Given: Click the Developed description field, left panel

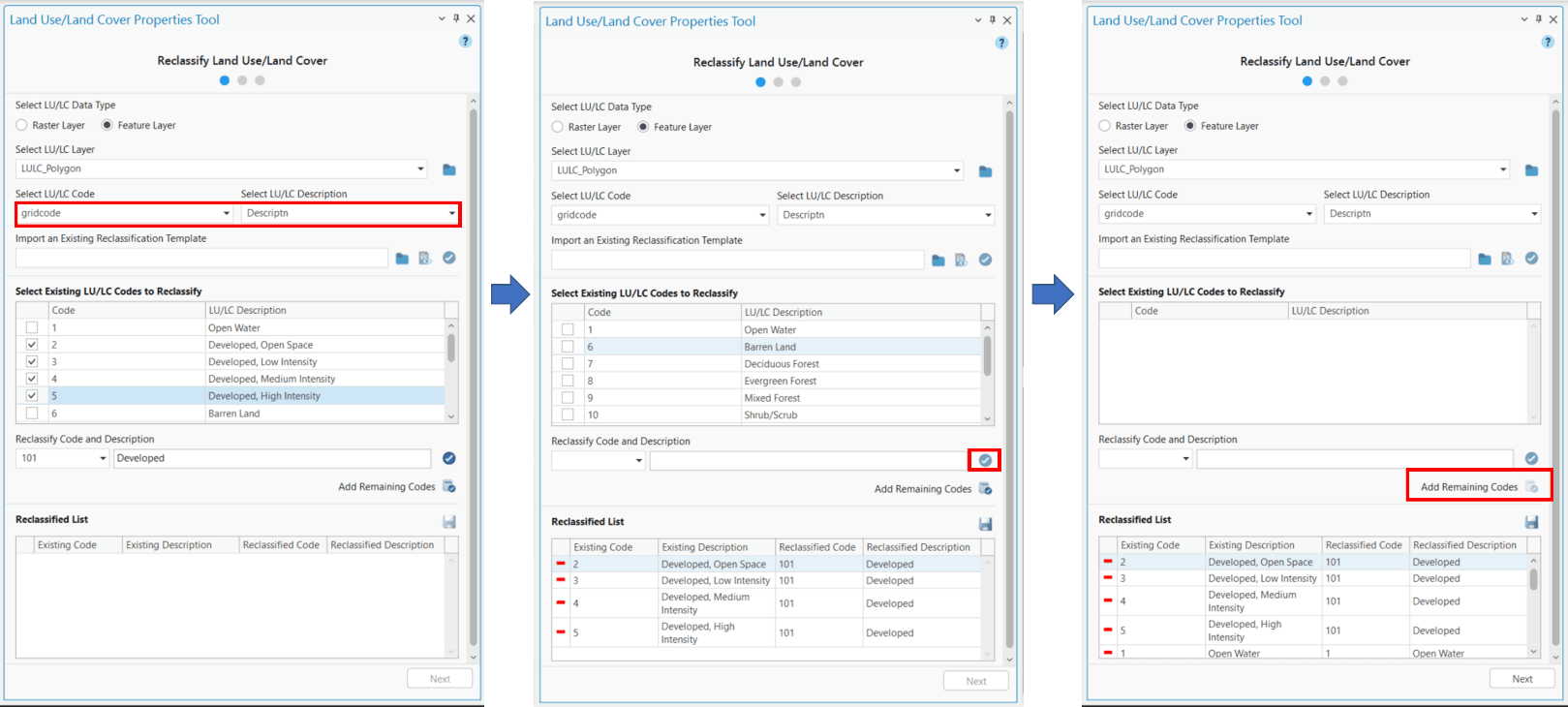Looking at the screenshot, I should [x=271, y=458].
